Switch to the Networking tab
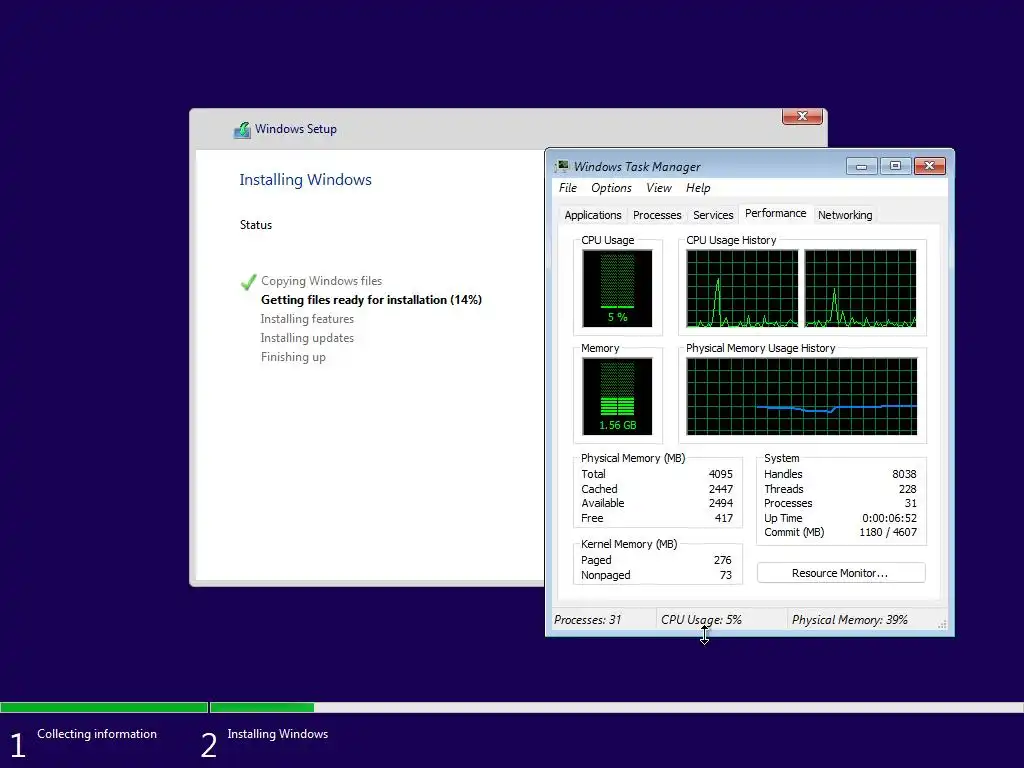 click(x=844, y=215)
